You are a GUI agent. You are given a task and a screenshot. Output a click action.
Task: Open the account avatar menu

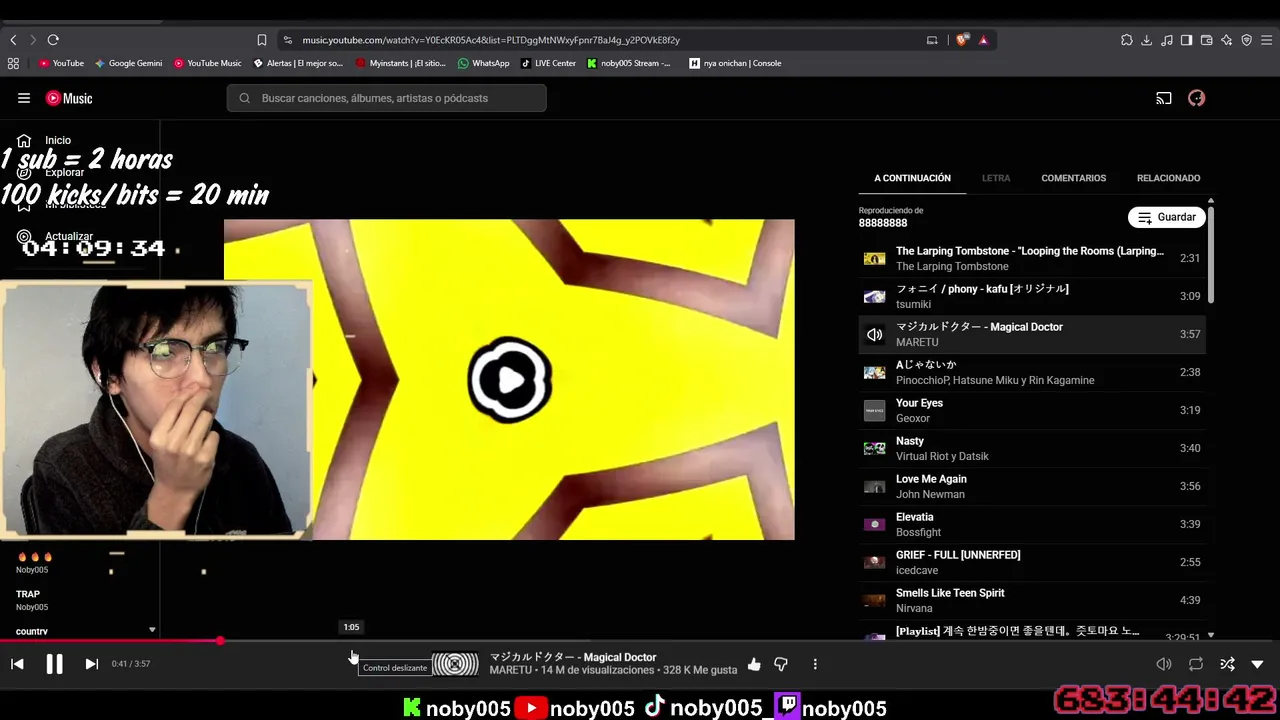1196,98
